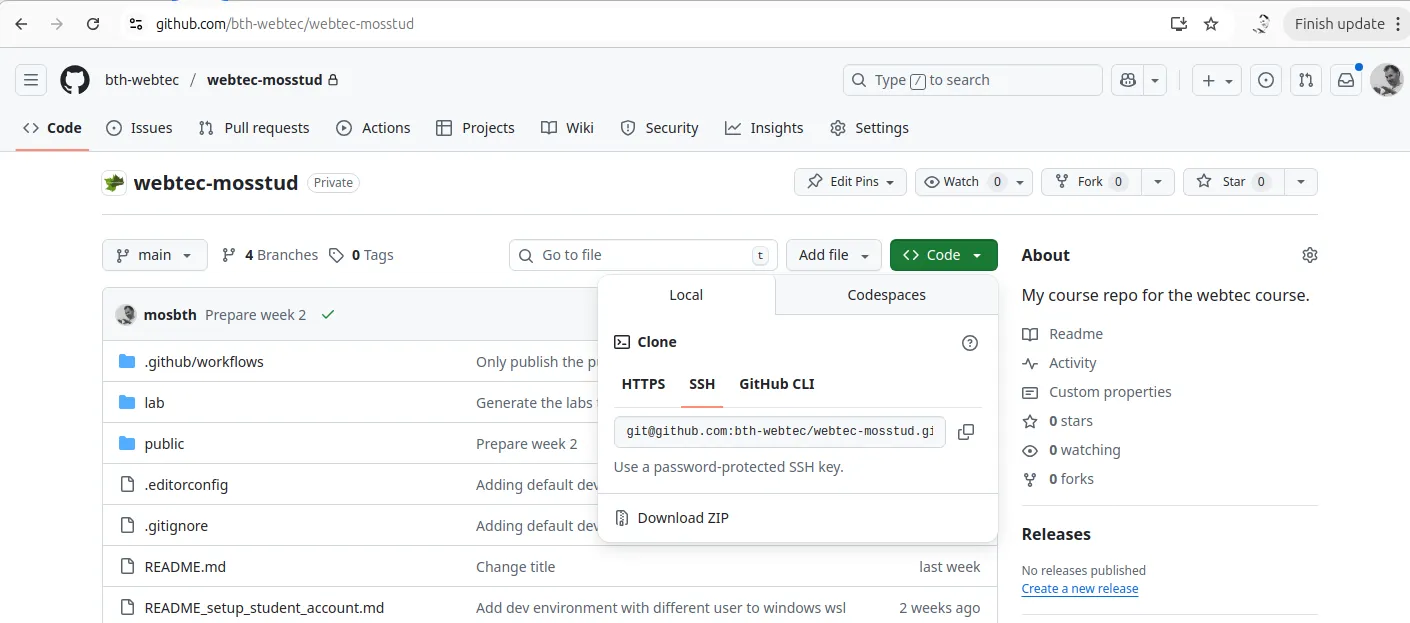
Task: Go to the Actions tab
Action: 373,128
